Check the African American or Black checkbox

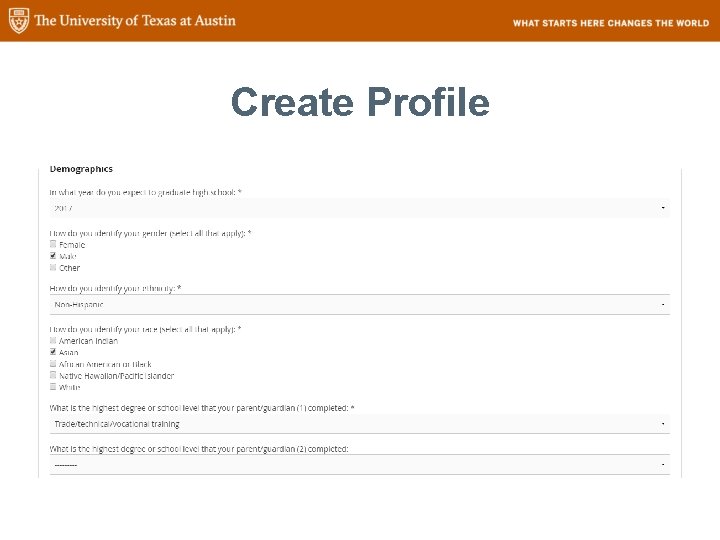click(x=53, y=364)
